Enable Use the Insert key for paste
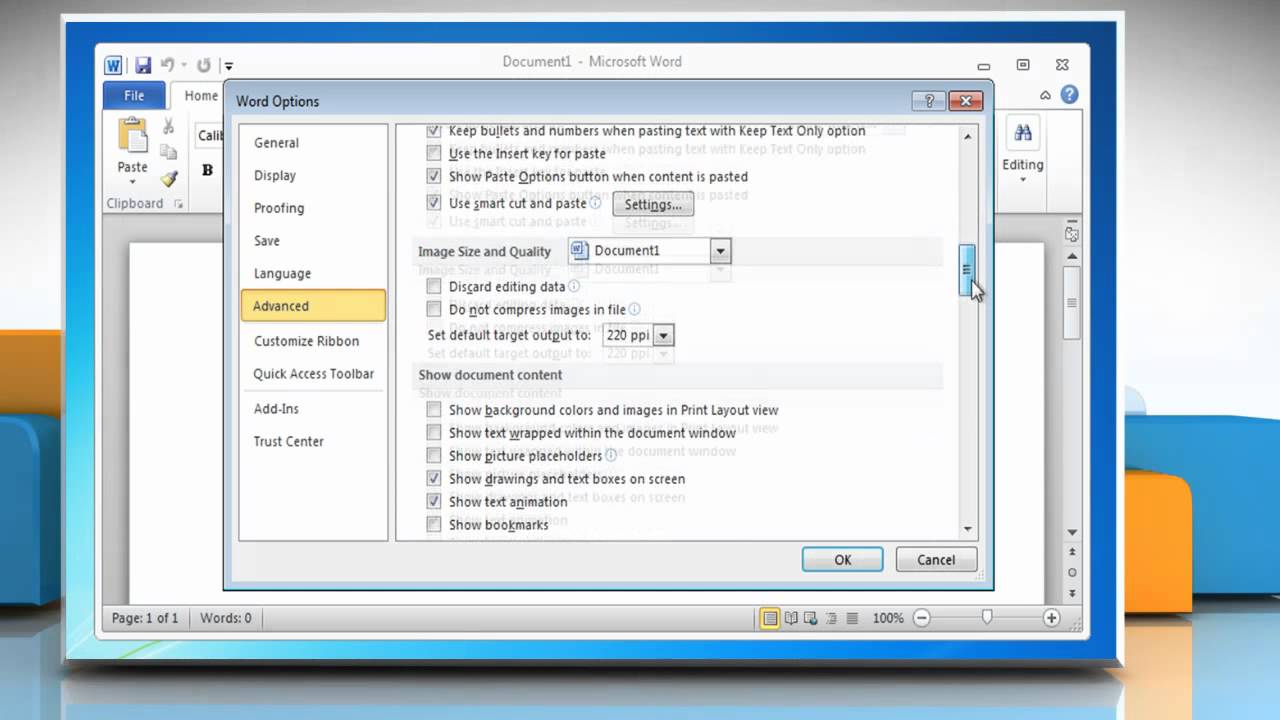The height and width of the screenshot is (720, 1280). (433, 153)
